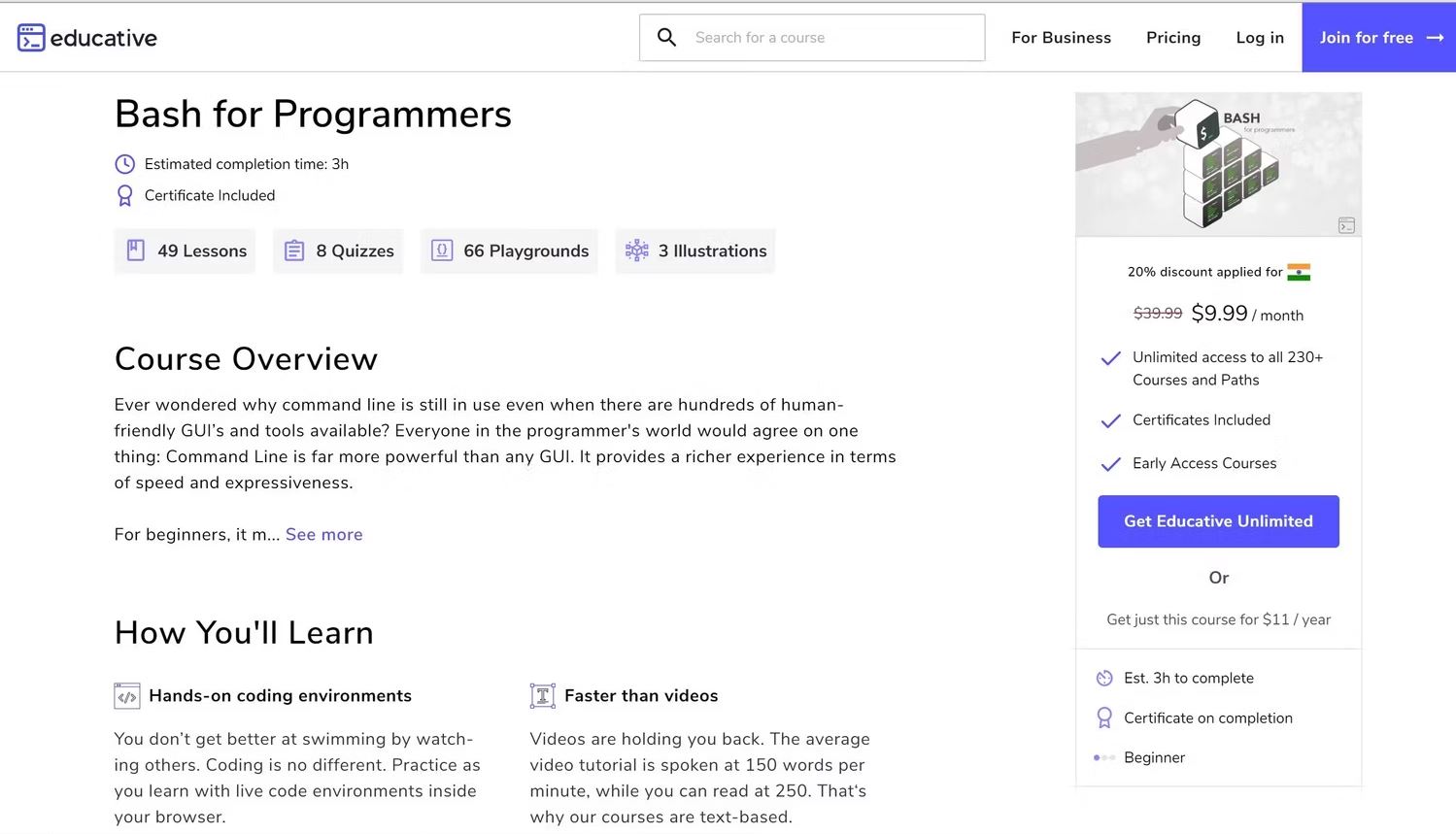Click Get Educative Unlimited button
Screen dimensions: 1456x834
1218,521
